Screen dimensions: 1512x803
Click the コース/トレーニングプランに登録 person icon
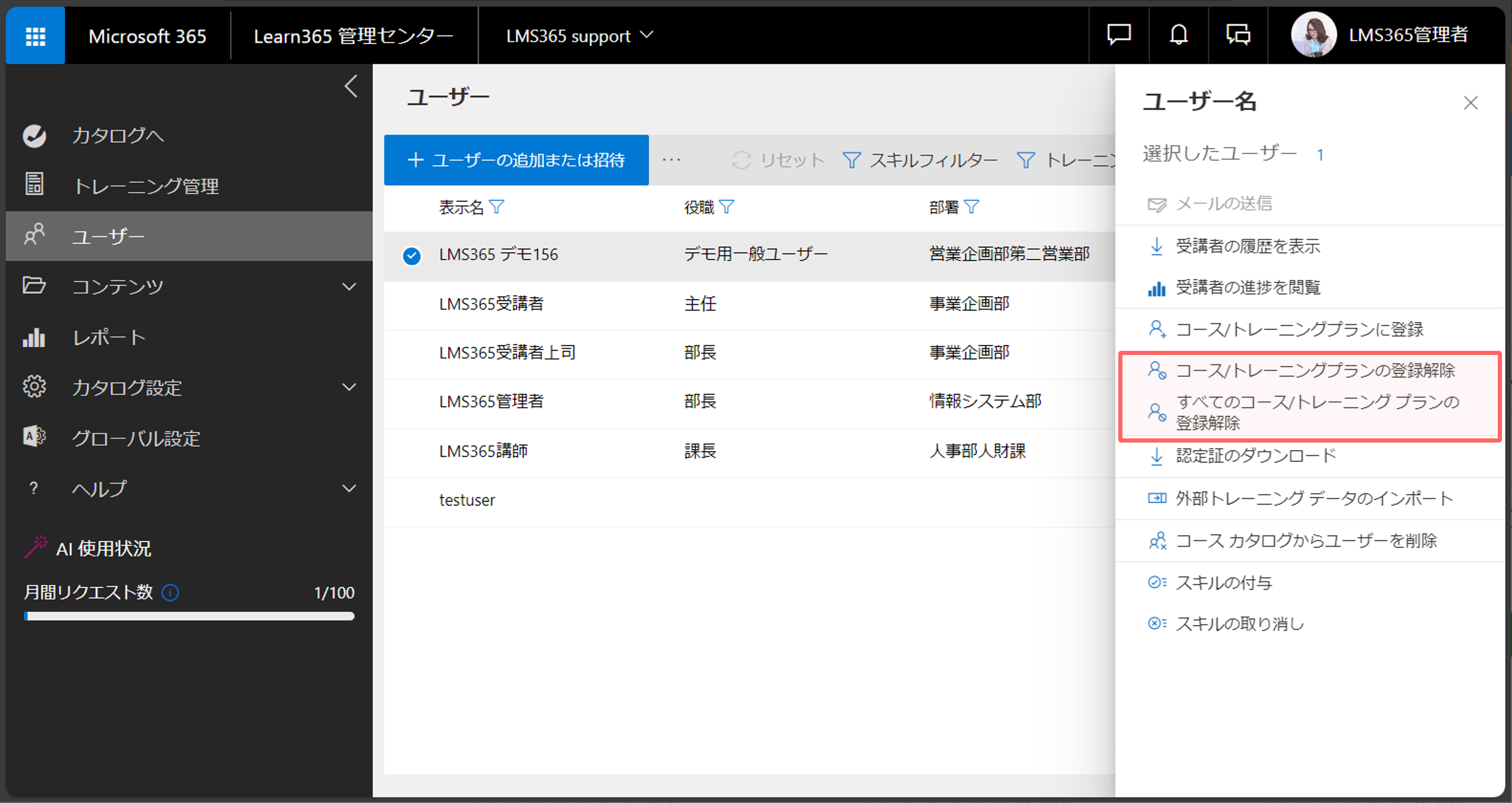click(1157, 329)
